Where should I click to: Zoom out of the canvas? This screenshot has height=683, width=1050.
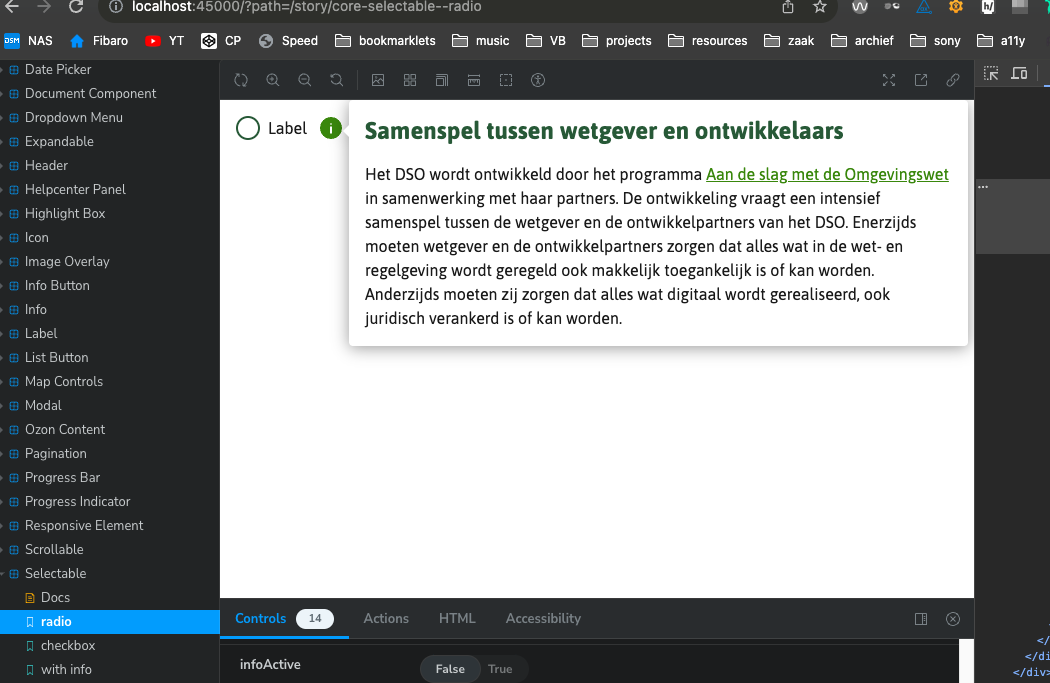[x=305, y=80]
